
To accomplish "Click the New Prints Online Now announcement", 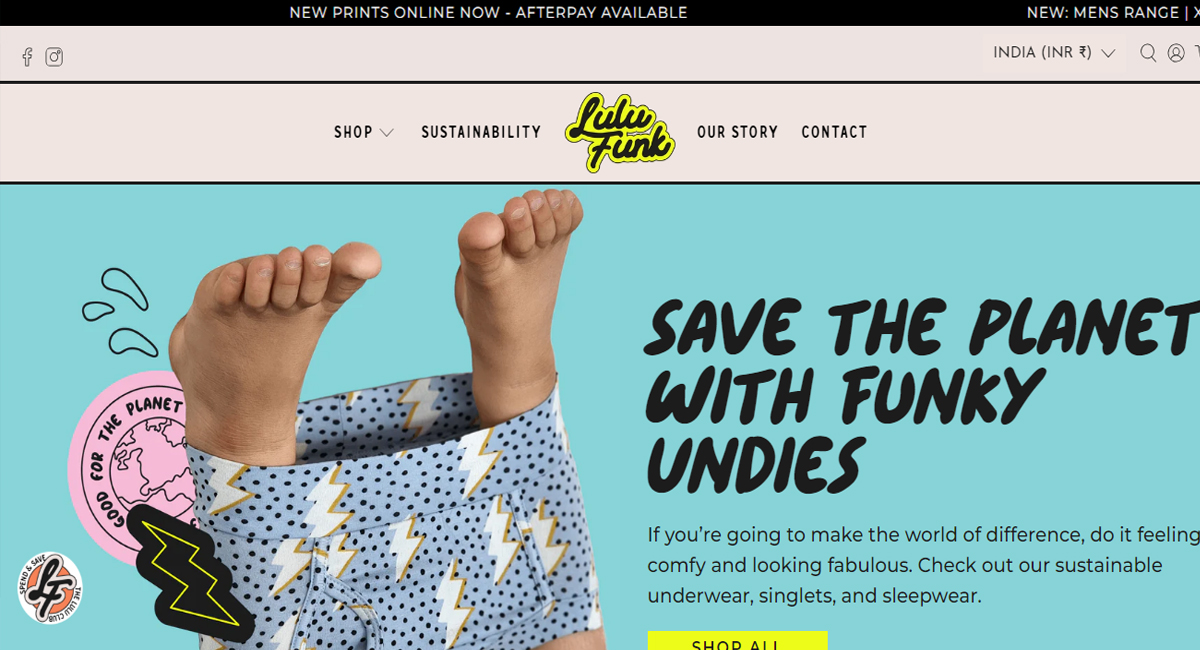I will [x=488, y=13].
